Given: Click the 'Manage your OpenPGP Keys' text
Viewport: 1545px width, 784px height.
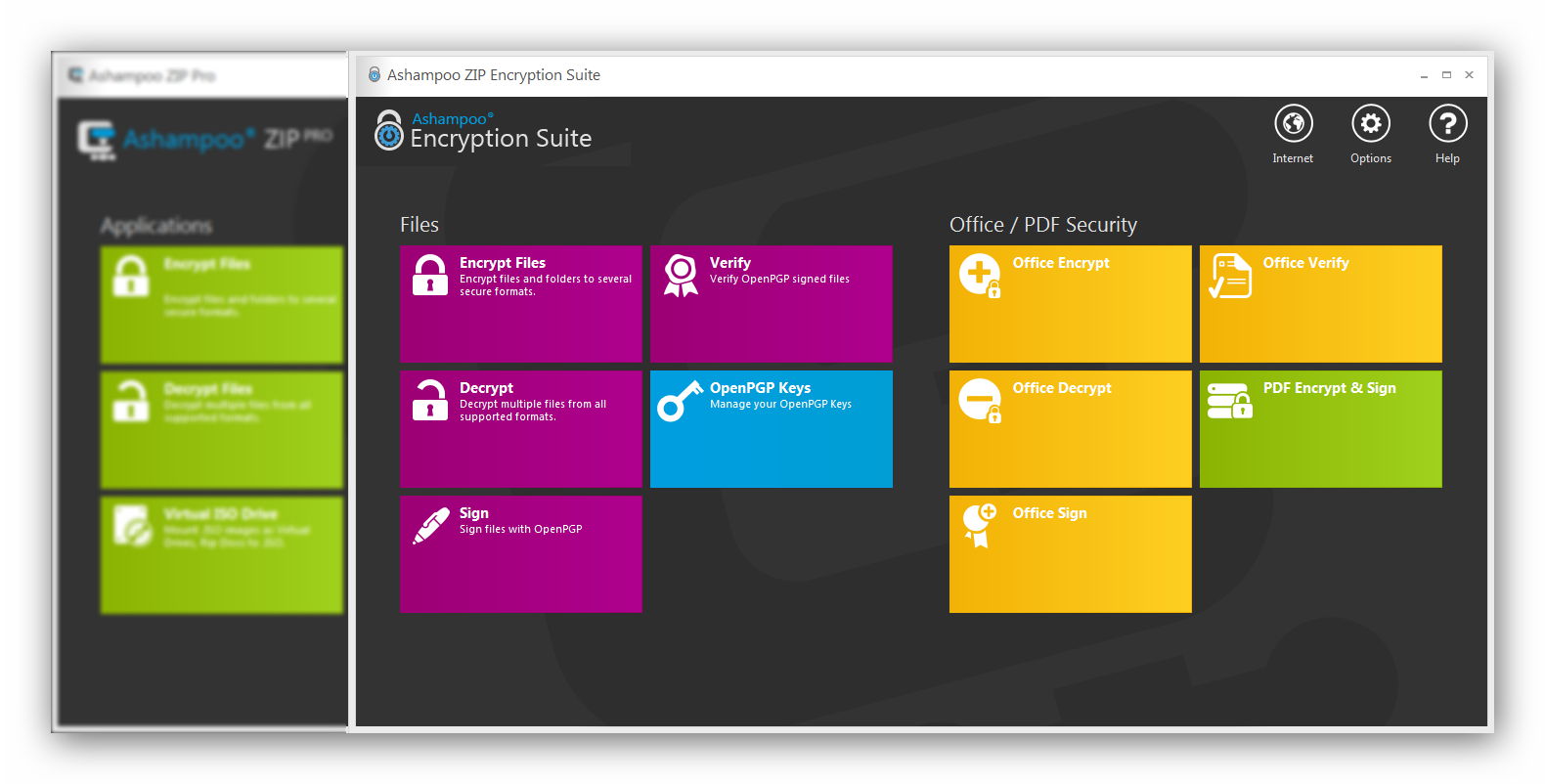Looking at the screenshot, I should pyautogui.click(x=780, y=404).
